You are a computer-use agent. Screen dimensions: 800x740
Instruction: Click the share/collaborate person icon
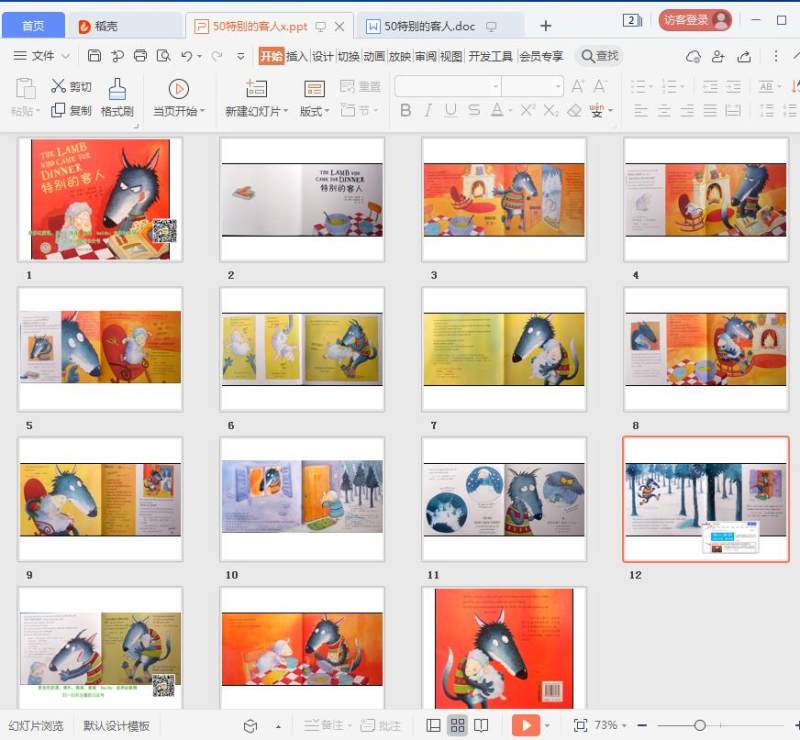point(718,56)
